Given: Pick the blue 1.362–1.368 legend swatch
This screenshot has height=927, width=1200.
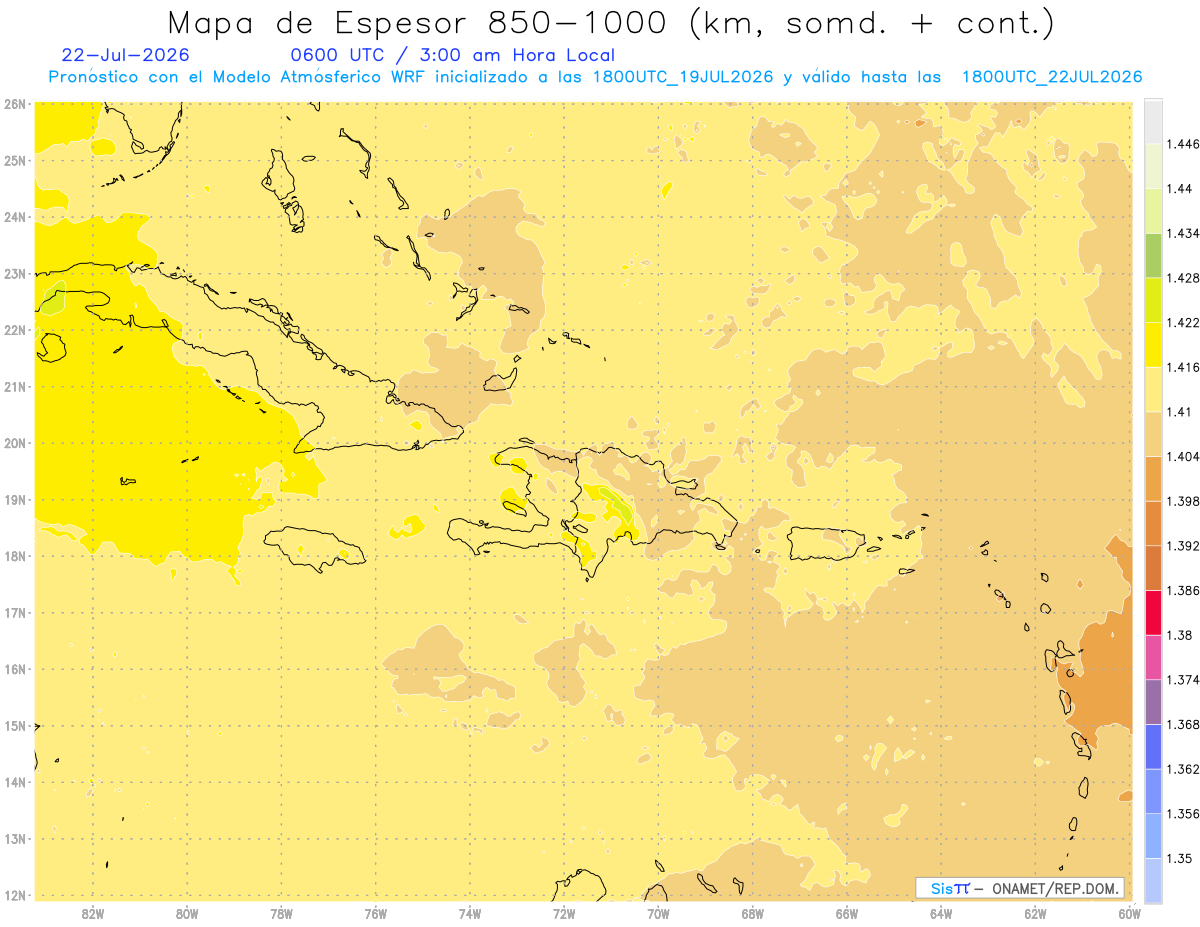Looking at the screenshot, I should click(x=1153, y=747).
